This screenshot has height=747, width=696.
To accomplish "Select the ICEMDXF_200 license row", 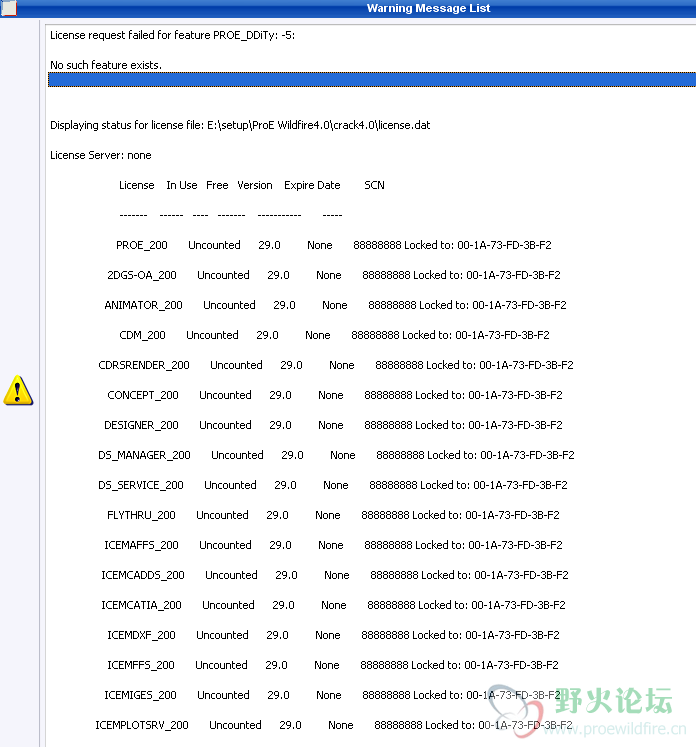I will [333, 636].
